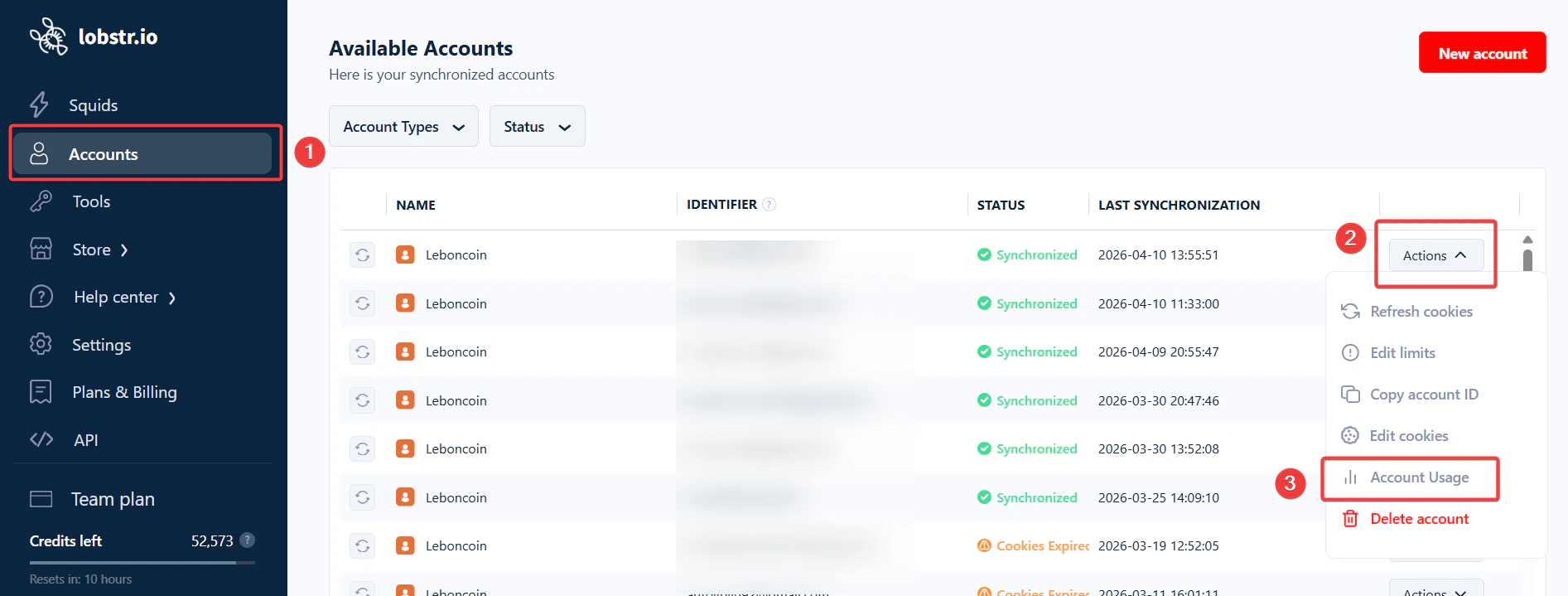Click the Help center question mark icon
The height and width of the screenshot is (596, 1568).
(x=41, y=297)
